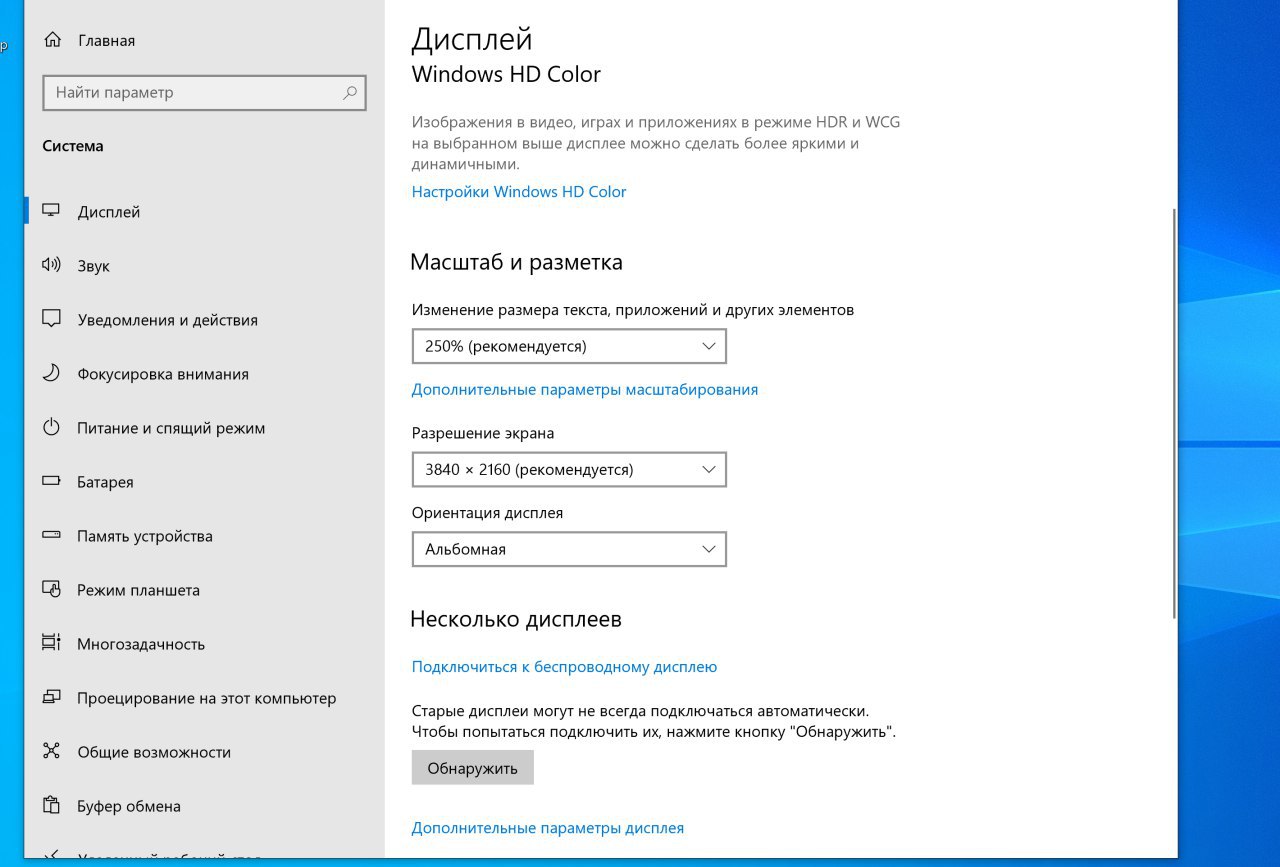Click the Батарея battery icon
This screenshot has height=867, width=1280.
[x=51, y=481]
